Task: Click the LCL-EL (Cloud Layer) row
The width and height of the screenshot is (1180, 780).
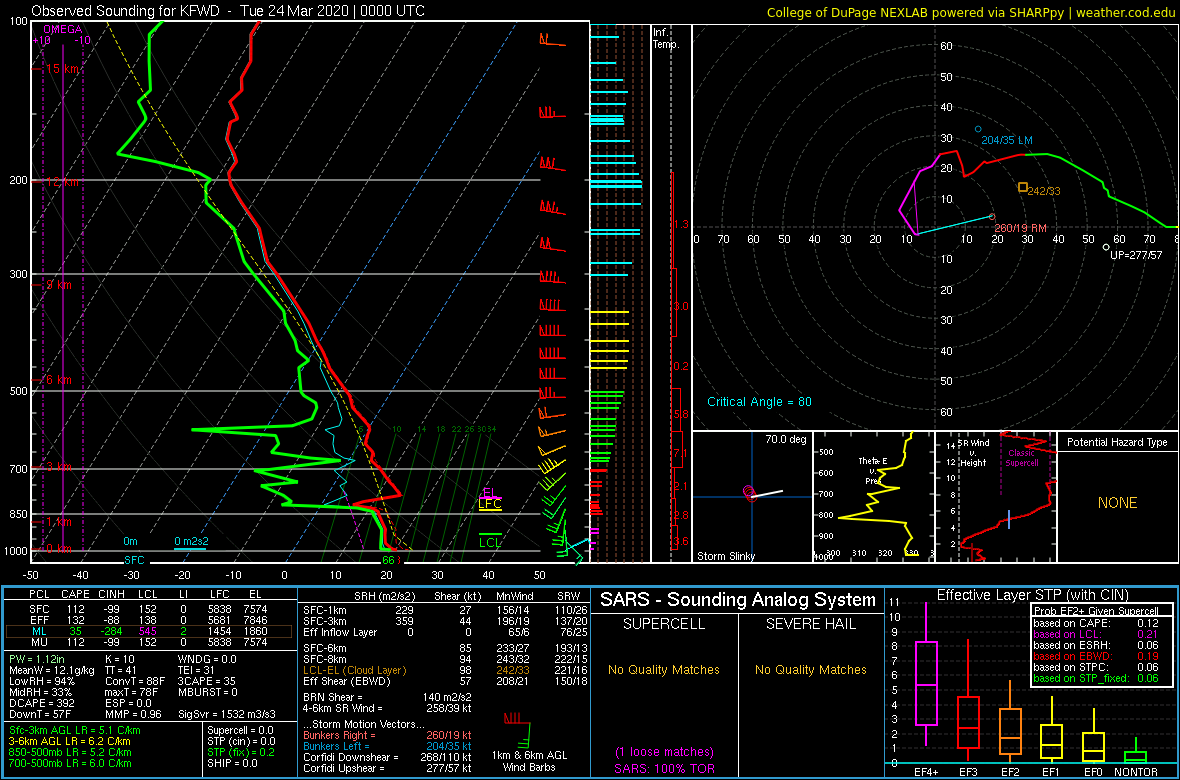Action: (444, 670)
